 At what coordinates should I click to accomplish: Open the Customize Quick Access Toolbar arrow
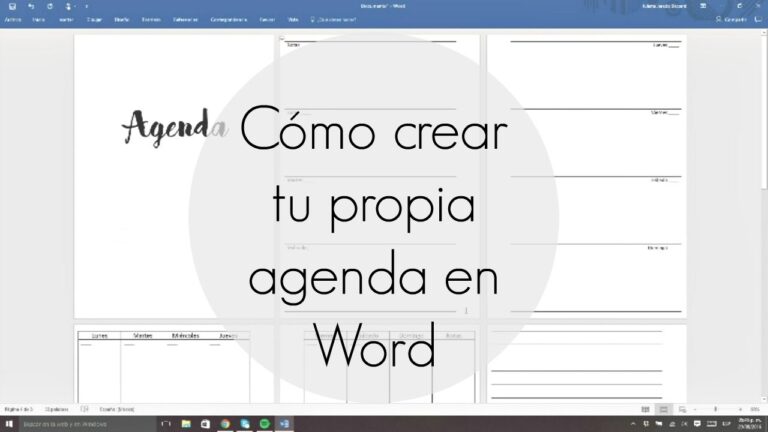(x=87, y=6)
